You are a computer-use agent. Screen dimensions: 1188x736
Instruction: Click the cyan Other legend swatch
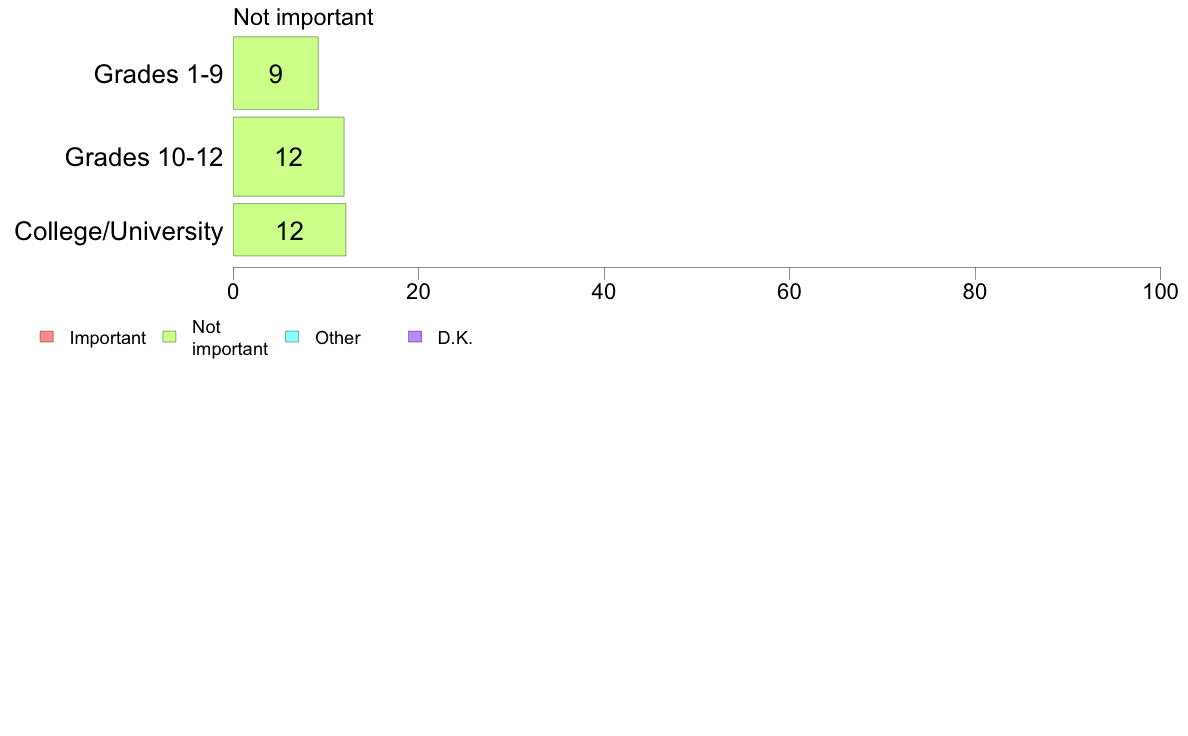coord(292,337)
